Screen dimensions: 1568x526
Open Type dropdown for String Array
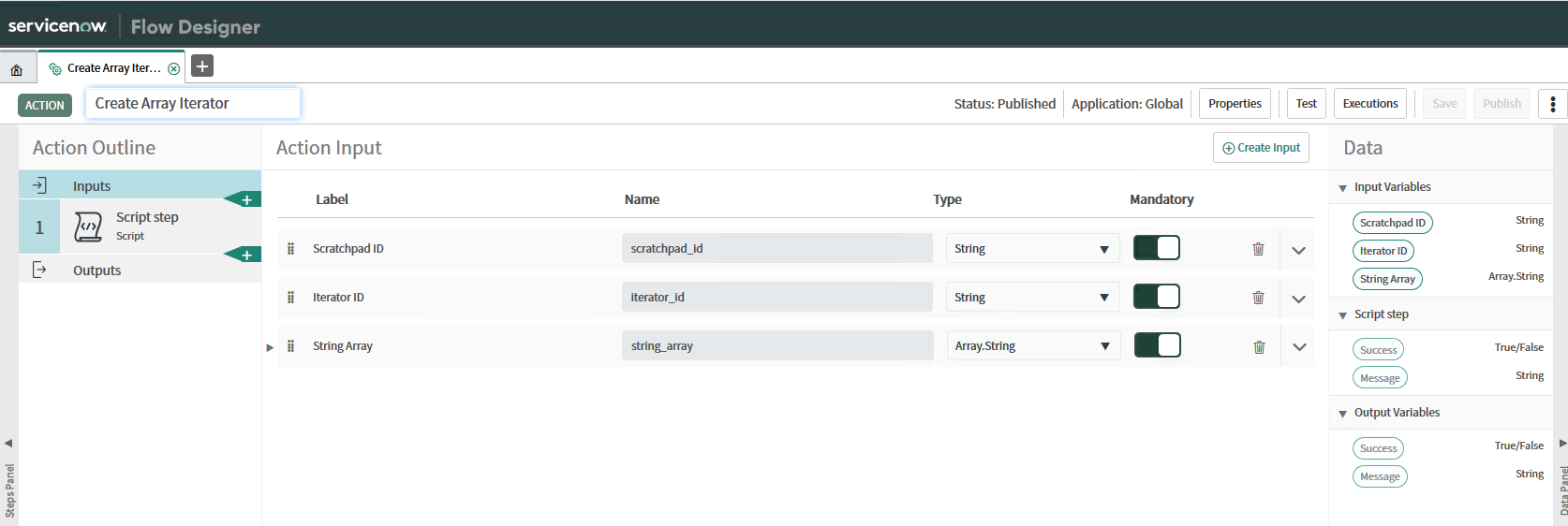pyautogui.click(x=1032, y=346)
